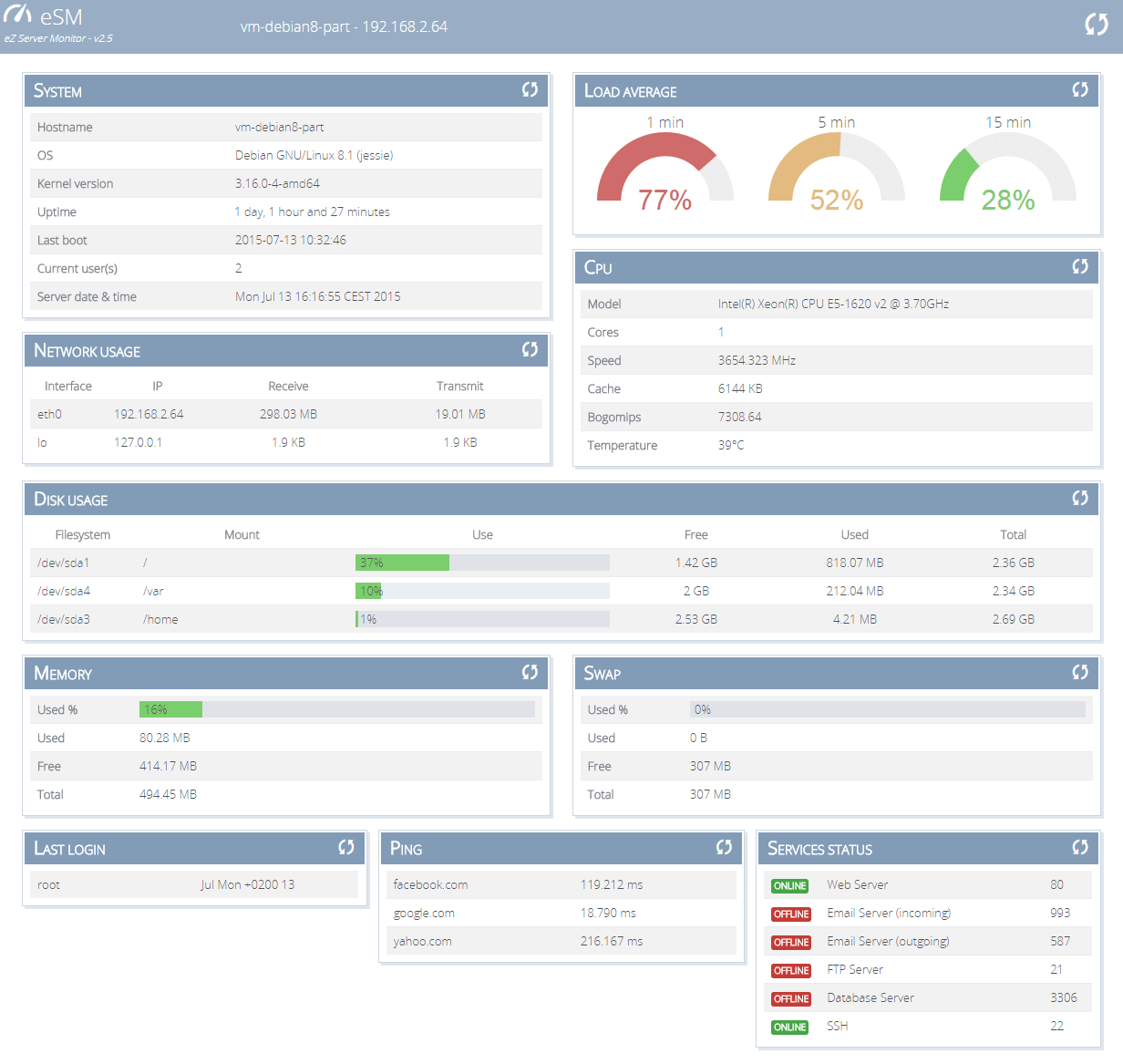
Task: Reload the System panel
Action: tap(530, 89)
